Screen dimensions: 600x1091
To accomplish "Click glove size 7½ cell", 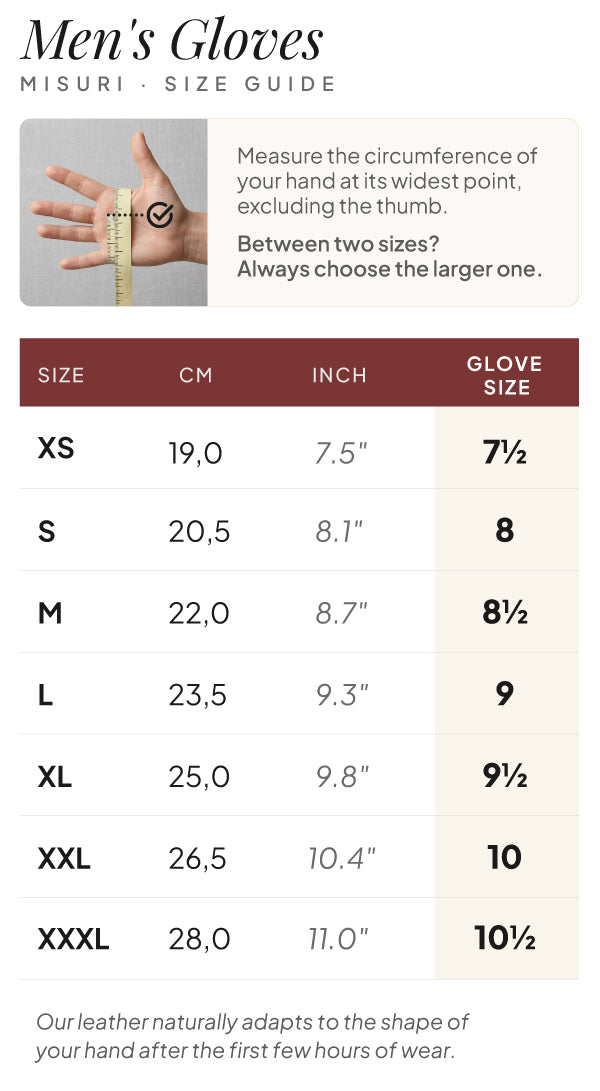I will tap(505, 453).
